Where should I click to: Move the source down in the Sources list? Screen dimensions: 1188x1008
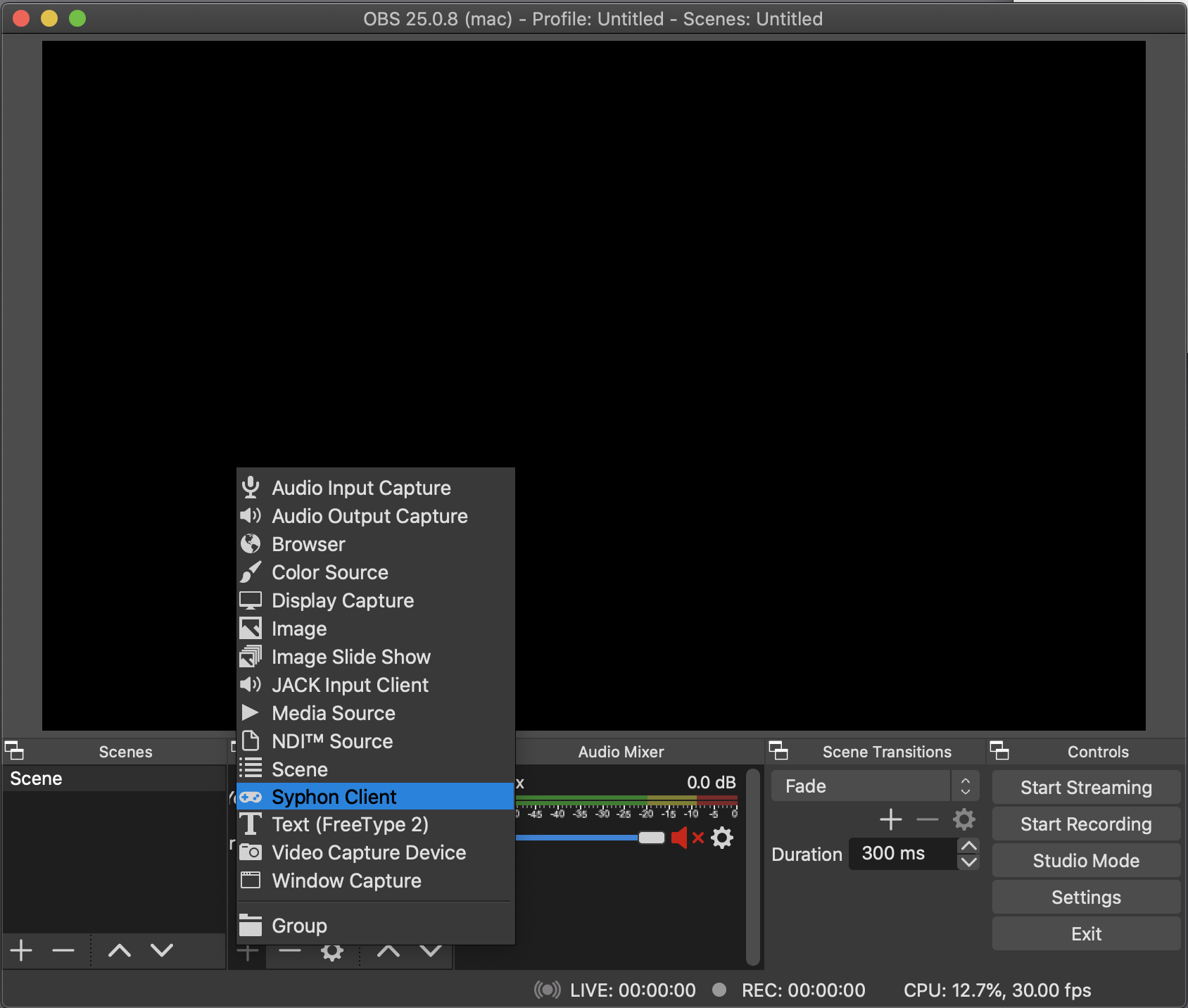pos(431,952)
